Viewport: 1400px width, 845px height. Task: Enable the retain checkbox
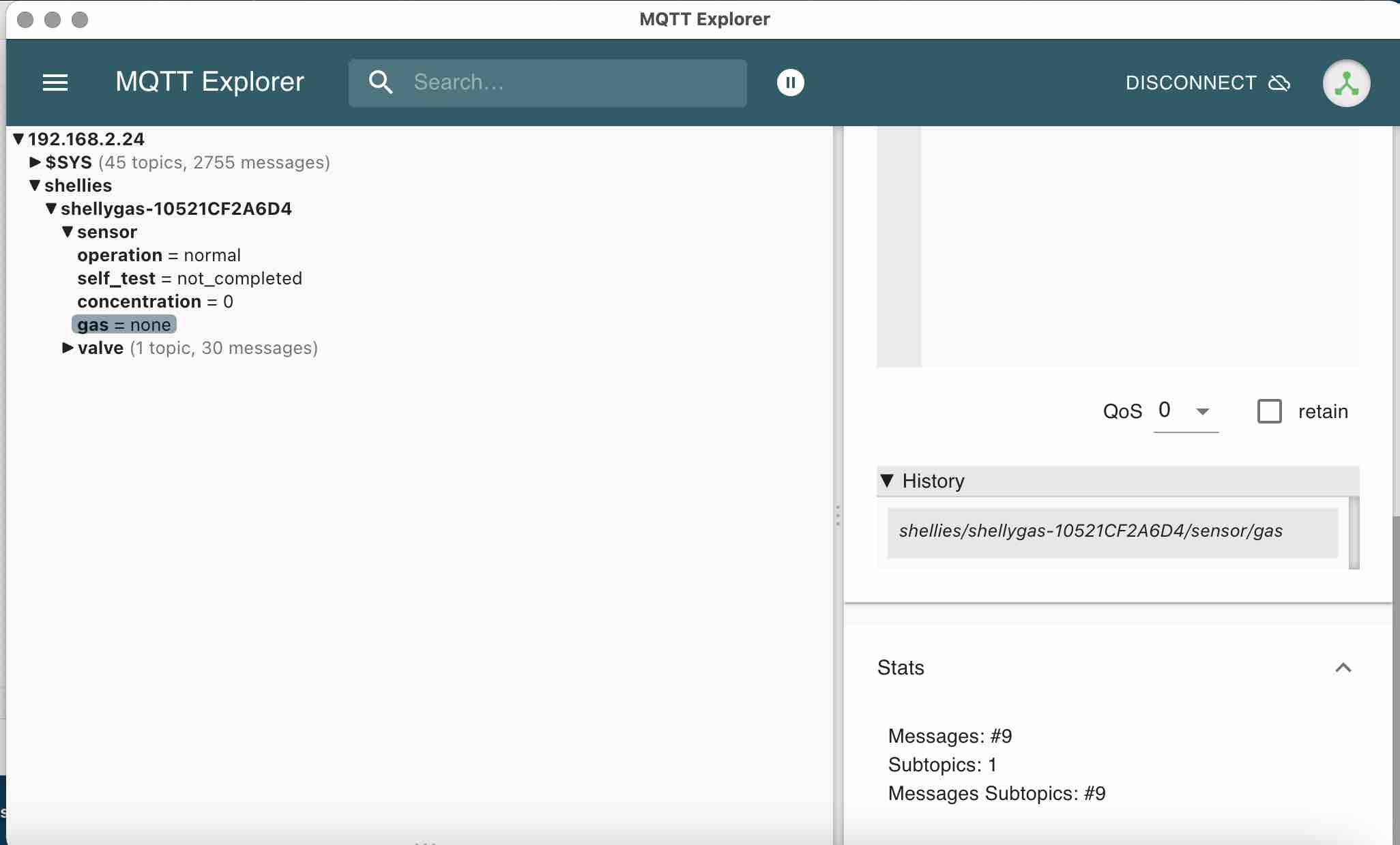pyautogui.click(x=1270, y=411)
